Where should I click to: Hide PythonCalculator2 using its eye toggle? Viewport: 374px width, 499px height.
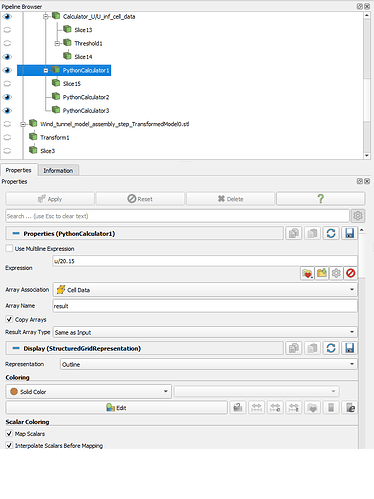[x=7, y=97]
